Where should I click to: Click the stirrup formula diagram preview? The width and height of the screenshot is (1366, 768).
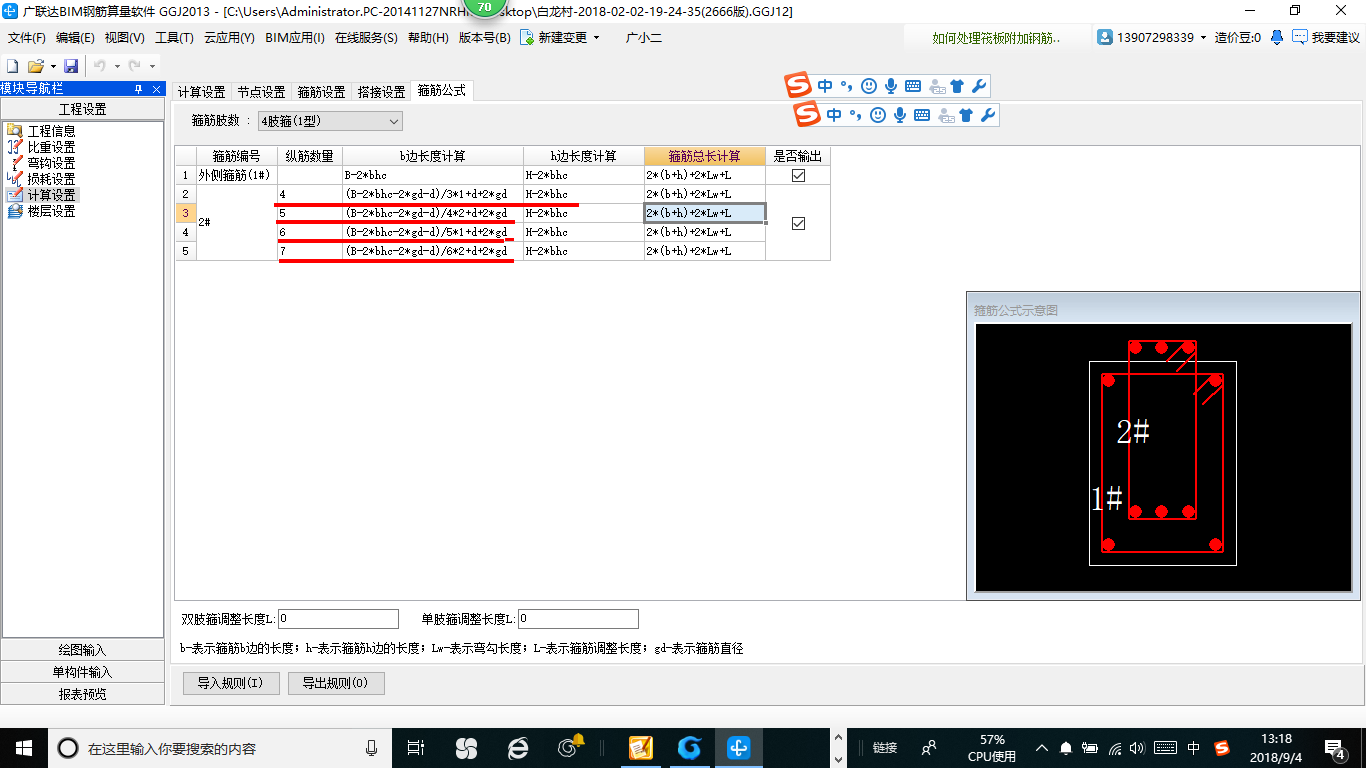(x=1164, y=457)
